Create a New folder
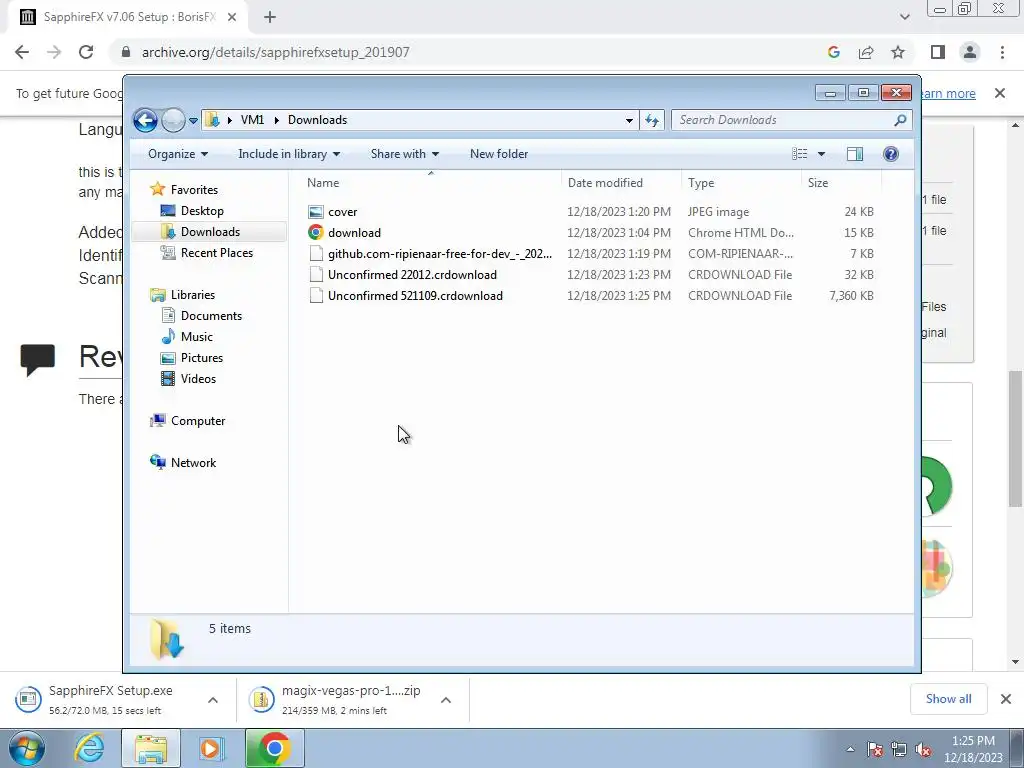1024x768 pixels. (499, 154)
